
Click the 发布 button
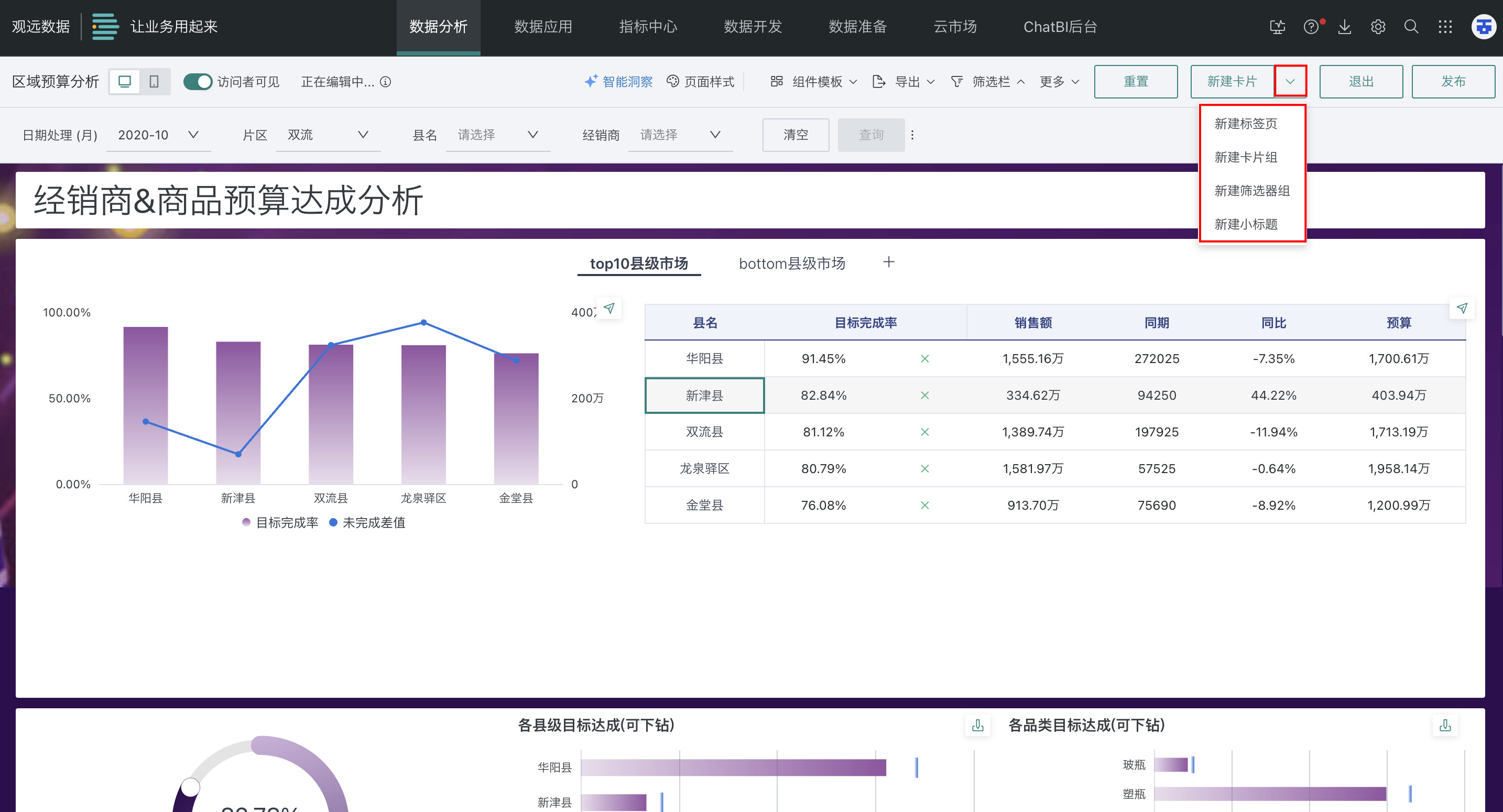(x=1453, y=82)
